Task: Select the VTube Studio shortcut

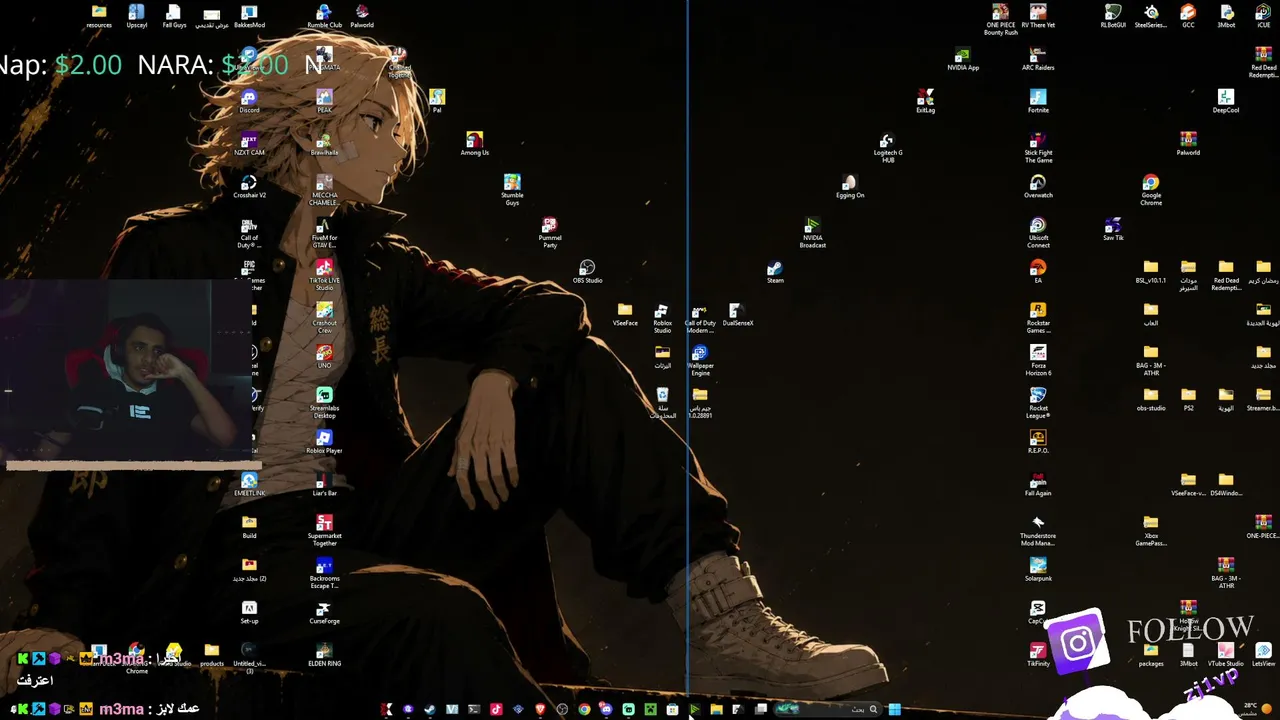Action: [x=1226, y=654]
